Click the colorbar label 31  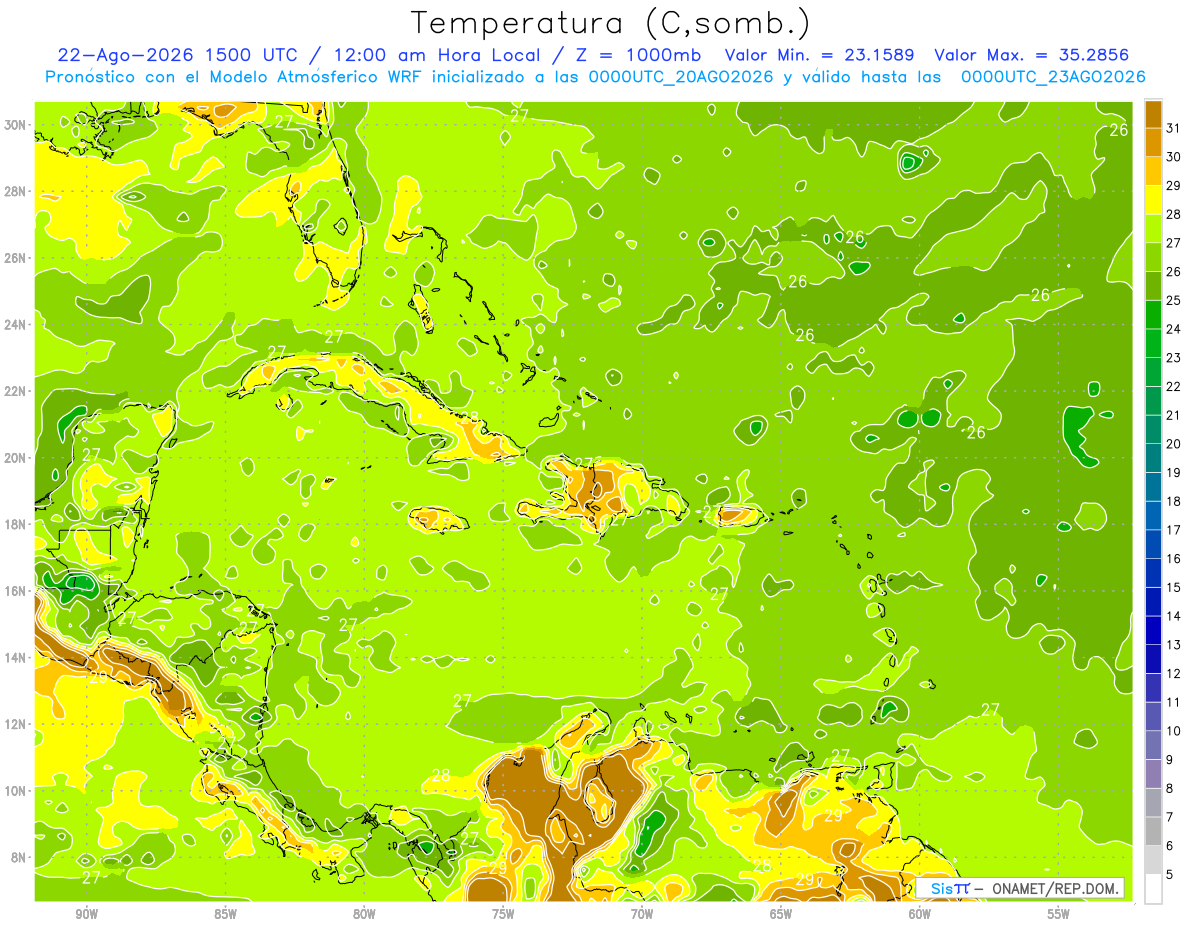point(1174,127)
